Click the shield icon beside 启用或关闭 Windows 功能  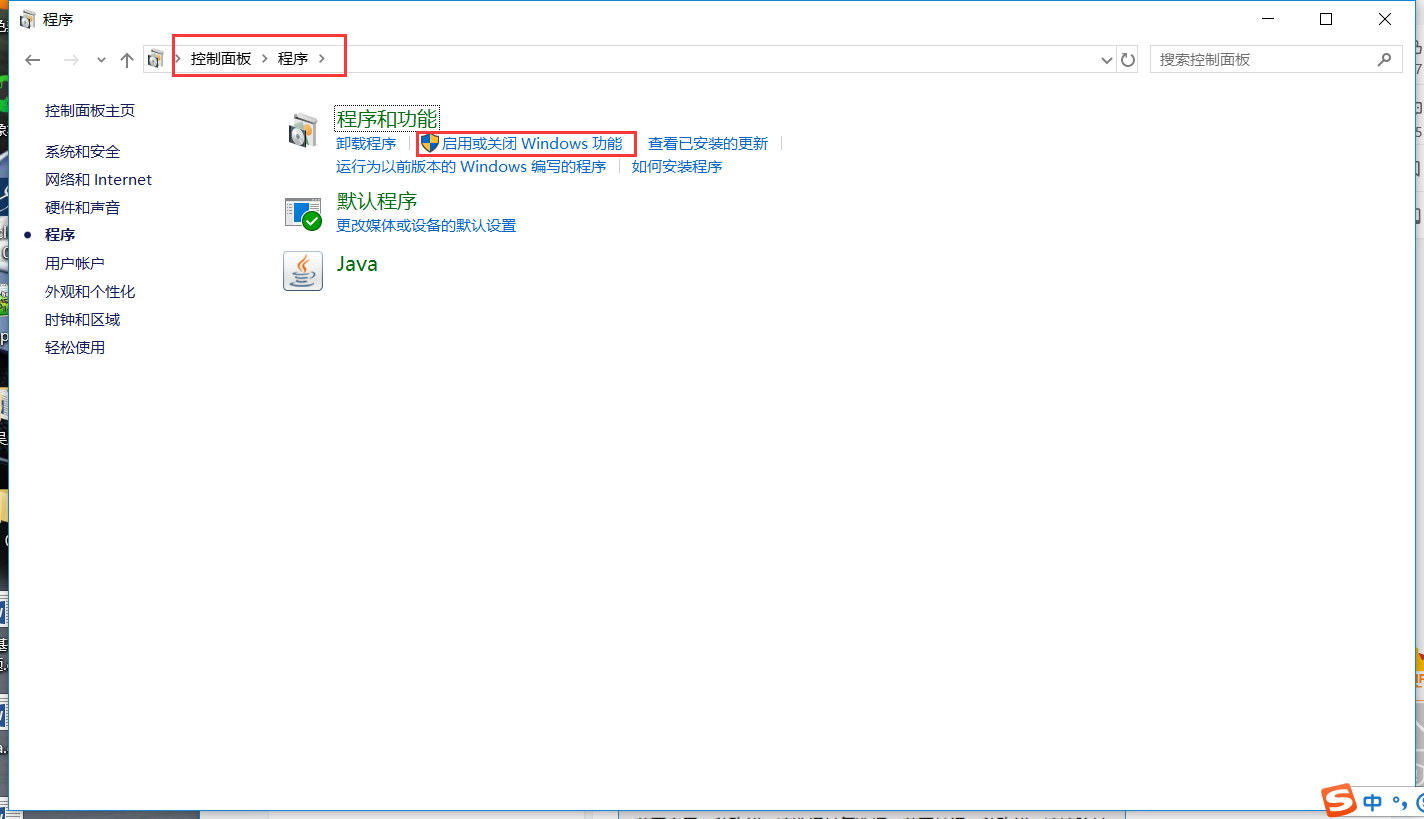430,143
